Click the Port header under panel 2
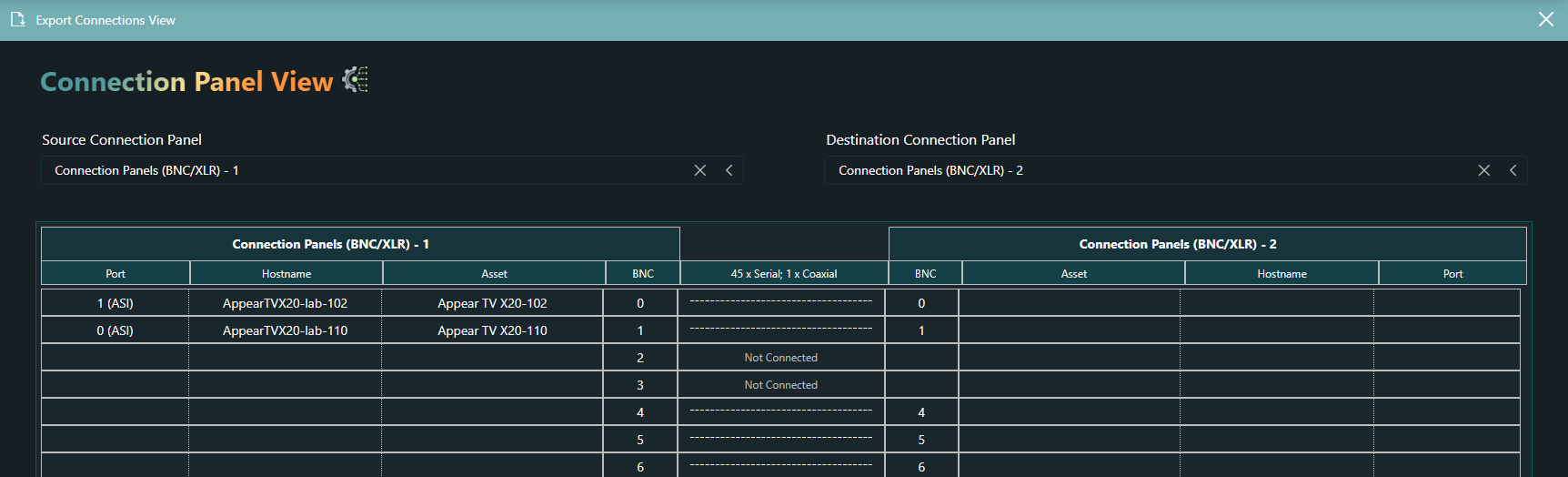The image size is (1568, 477). (x=1453, y=273)
